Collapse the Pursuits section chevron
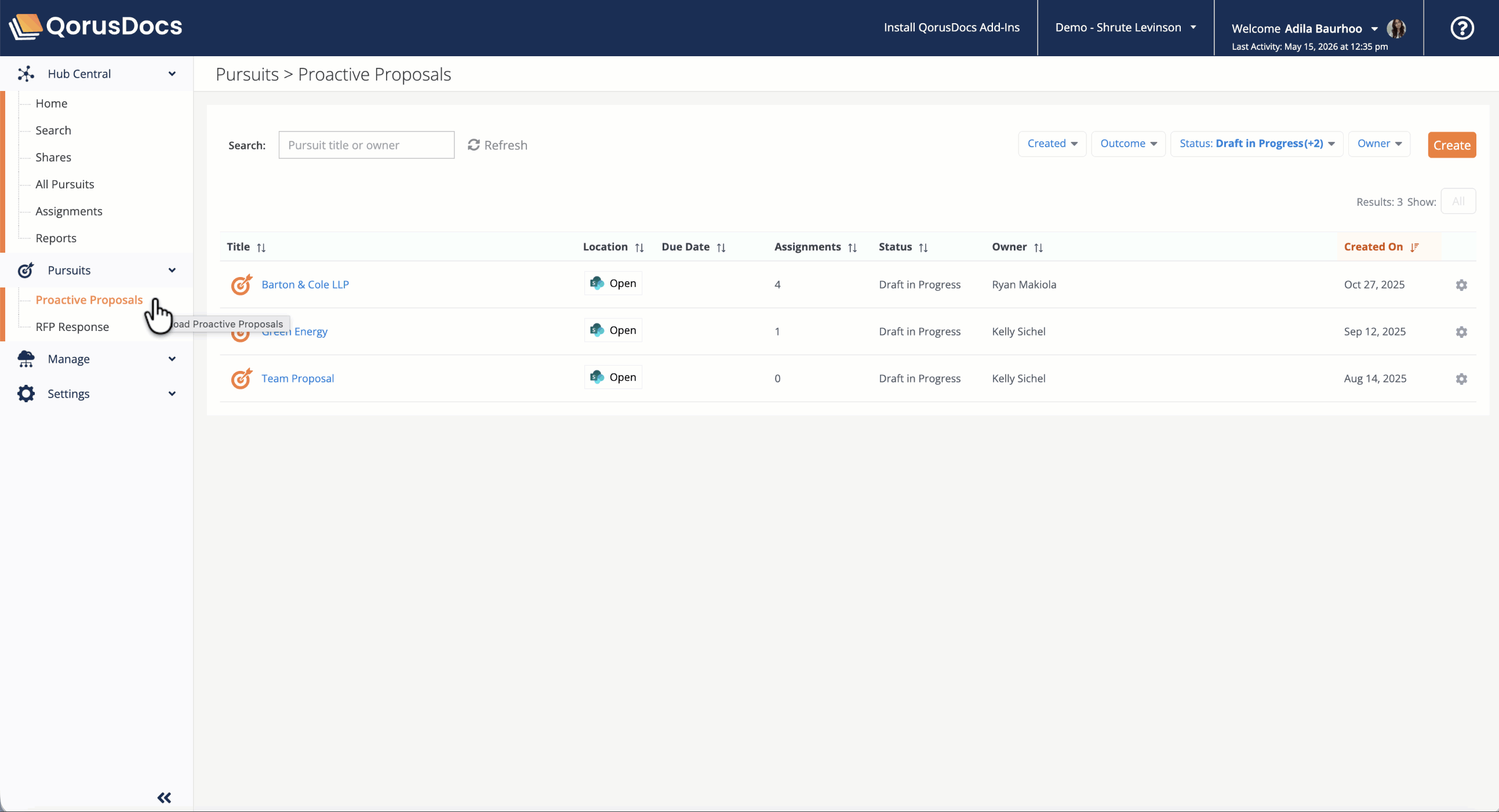The height and width of the screenshot is (812, 1499). click(172, 270)
